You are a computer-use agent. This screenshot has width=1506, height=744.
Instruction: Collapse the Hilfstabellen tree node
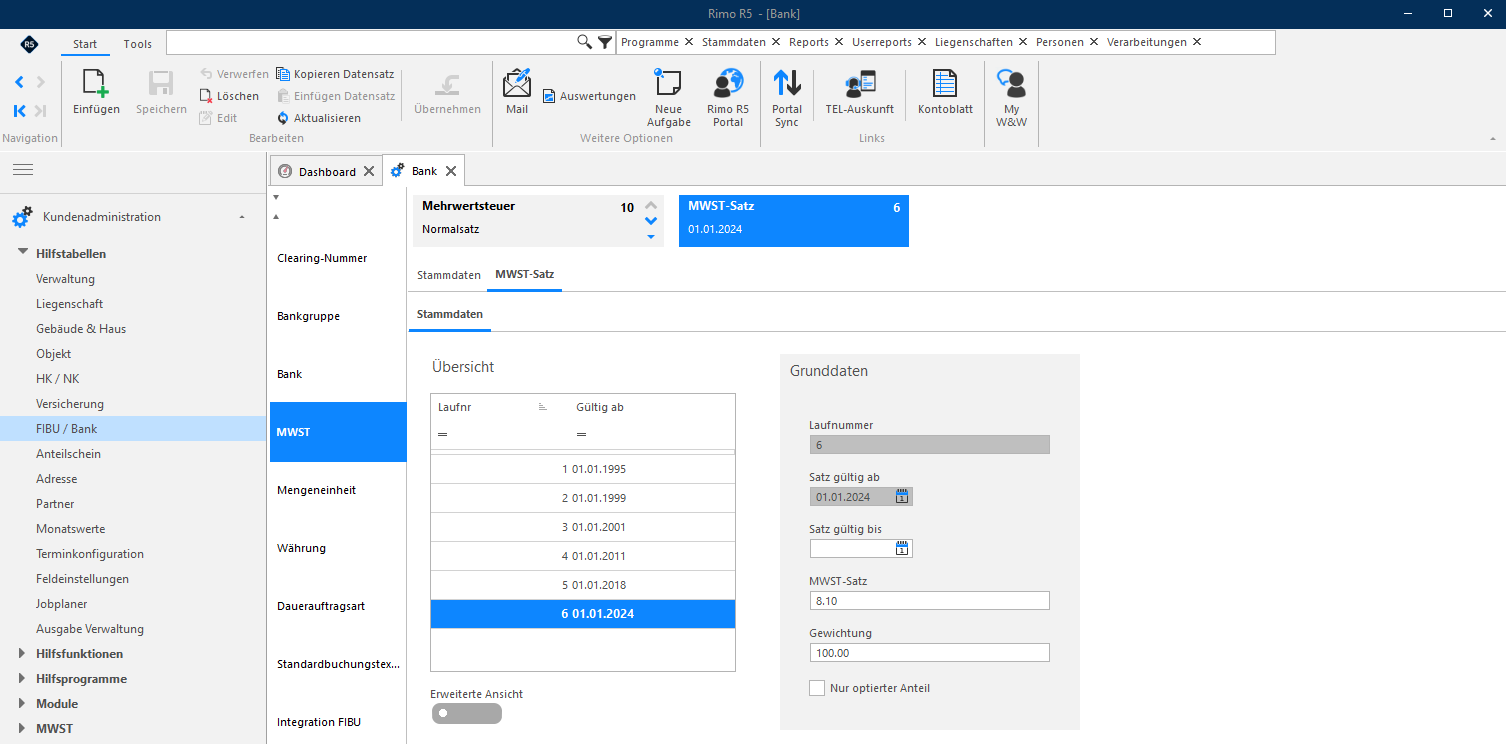[22, 254]
